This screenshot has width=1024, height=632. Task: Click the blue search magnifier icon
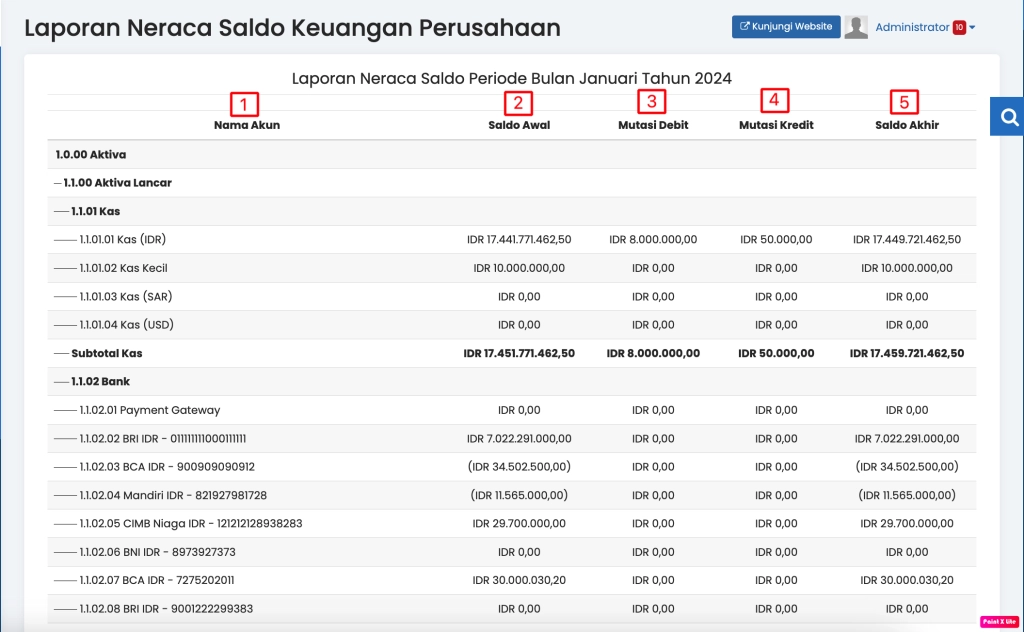click(x=1009, y=116)
